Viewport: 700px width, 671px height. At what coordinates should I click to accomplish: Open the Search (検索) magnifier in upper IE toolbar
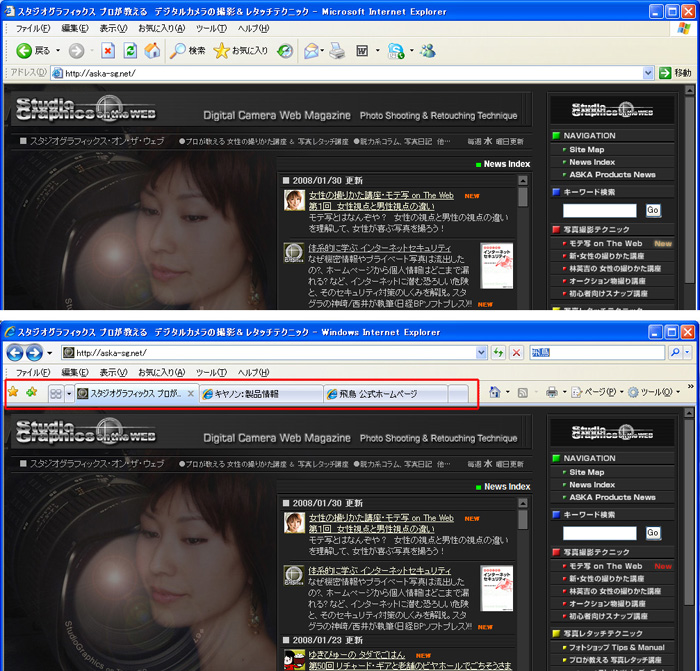coord(187,51)
